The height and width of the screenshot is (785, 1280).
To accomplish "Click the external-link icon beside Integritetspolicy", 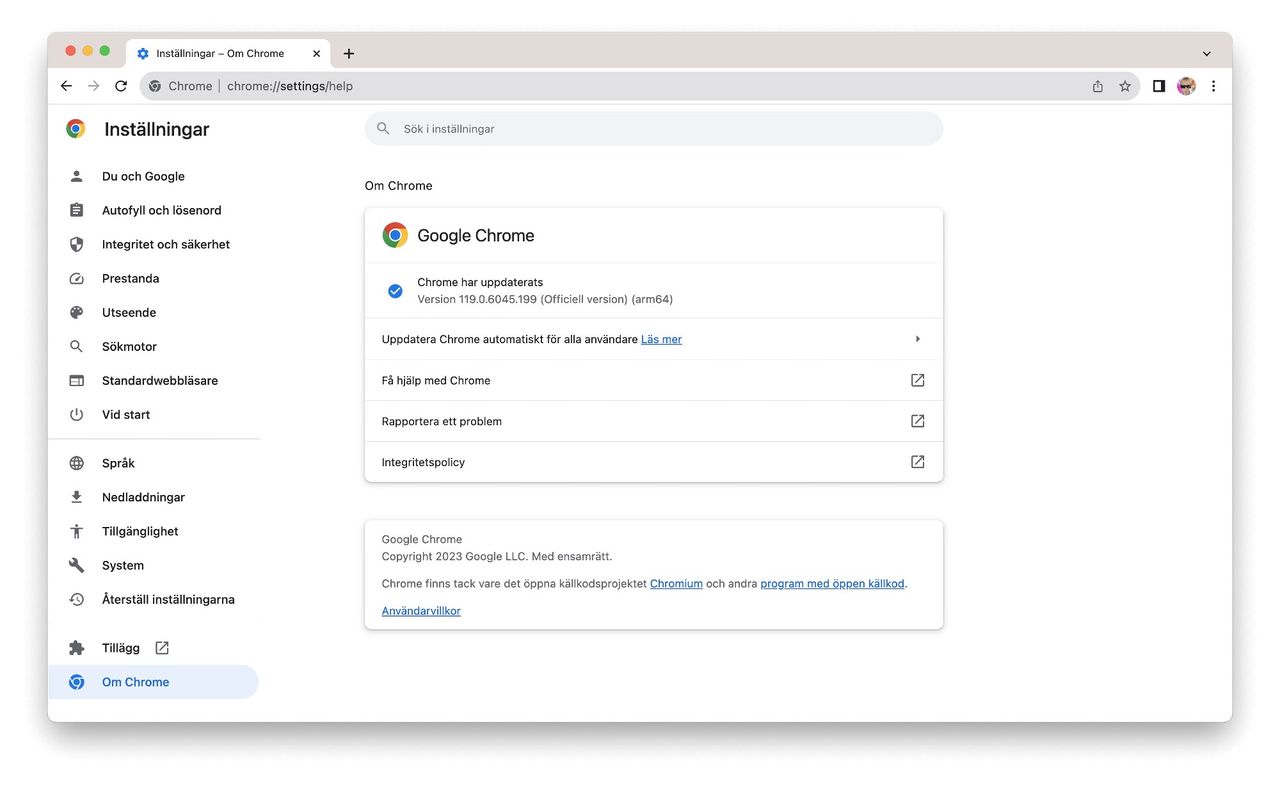I will [x=917, y=461].
